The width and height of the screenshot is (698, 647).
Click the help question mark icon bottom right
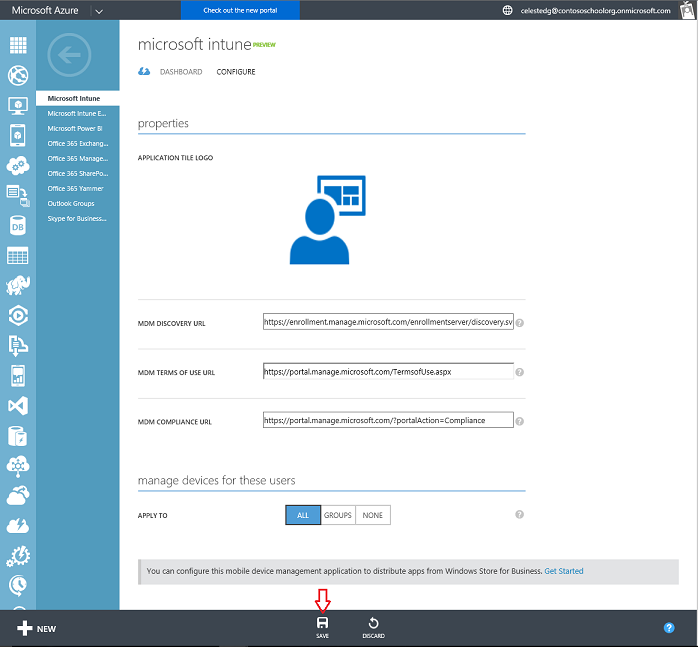669,628
